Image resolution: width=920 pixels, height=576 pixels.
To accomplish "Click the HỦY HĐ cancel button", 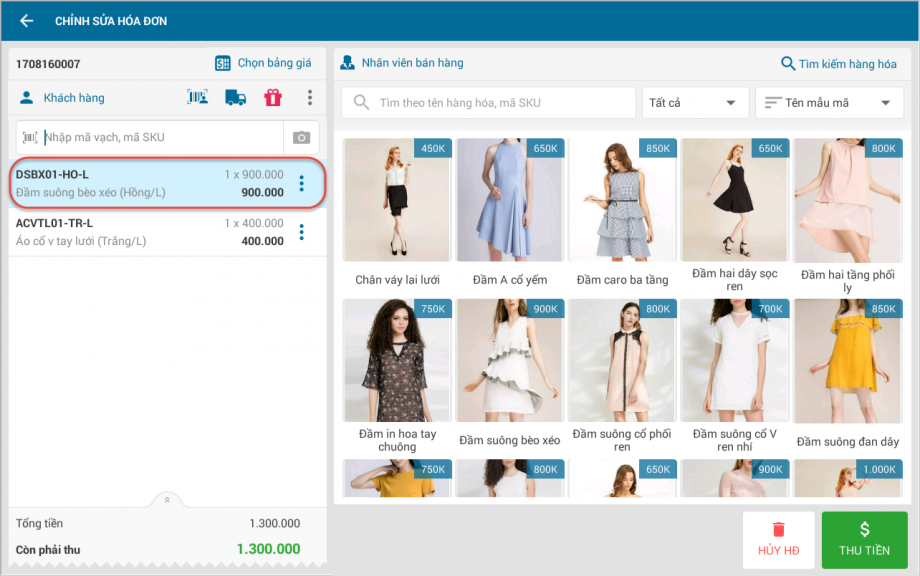I will tap(779, 540).
